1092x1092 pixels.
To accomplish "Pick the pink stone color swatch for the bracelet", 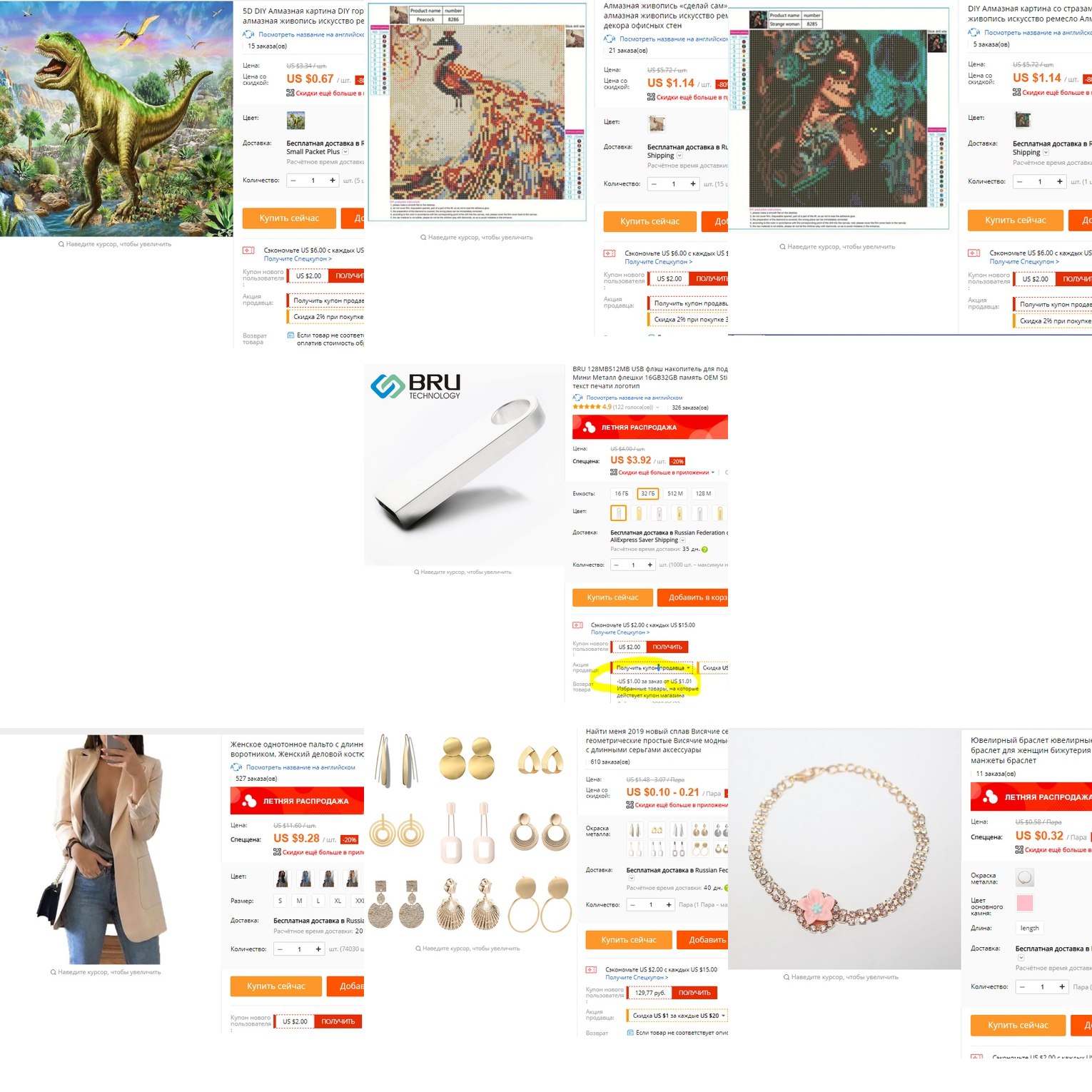I will click(1025, 904).
